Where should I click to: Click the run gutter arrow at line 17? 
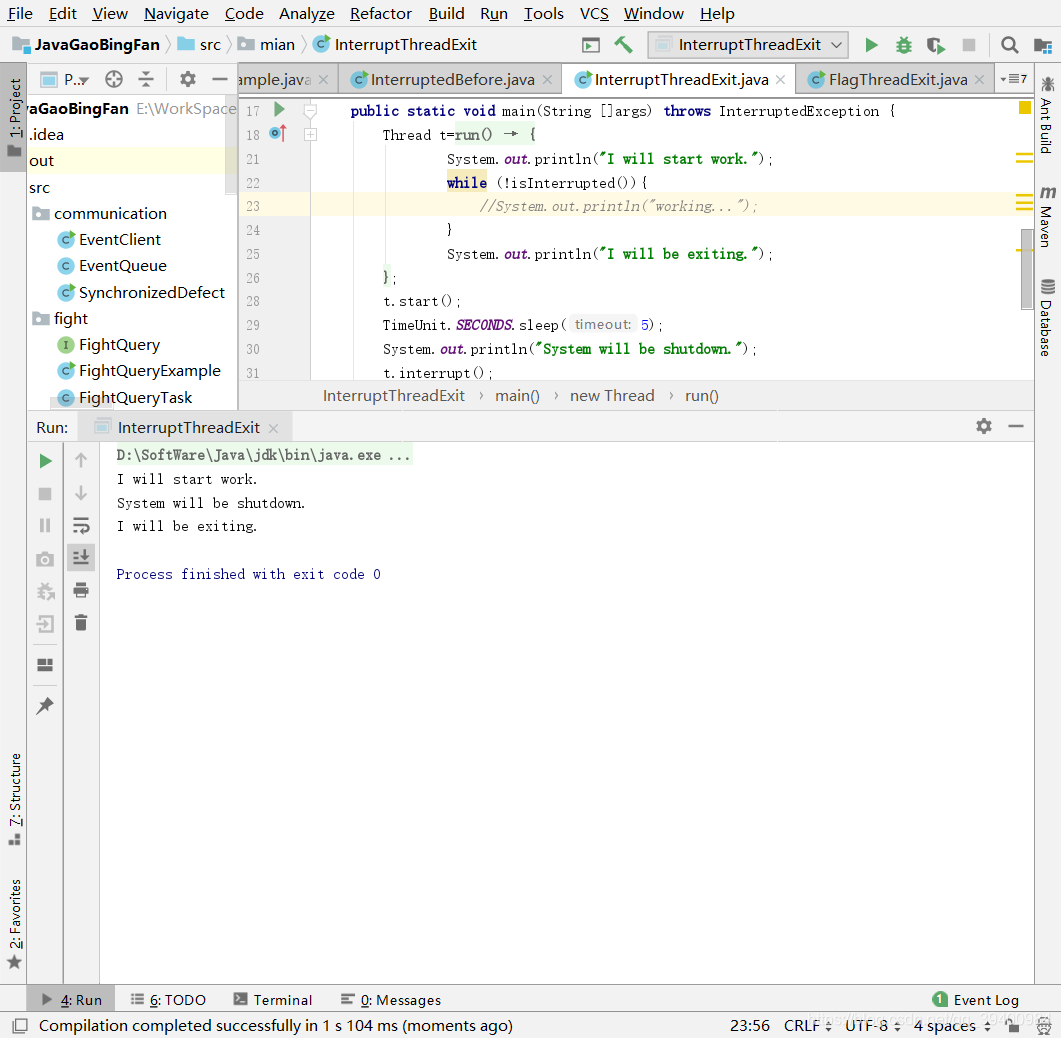point(279,110)
